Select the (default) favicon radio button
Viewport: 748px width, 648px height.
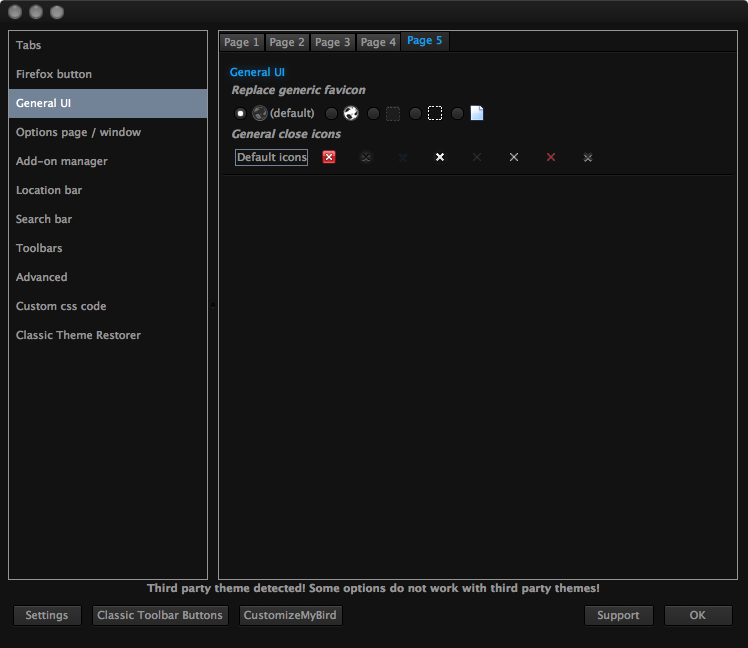pos(240,113)
